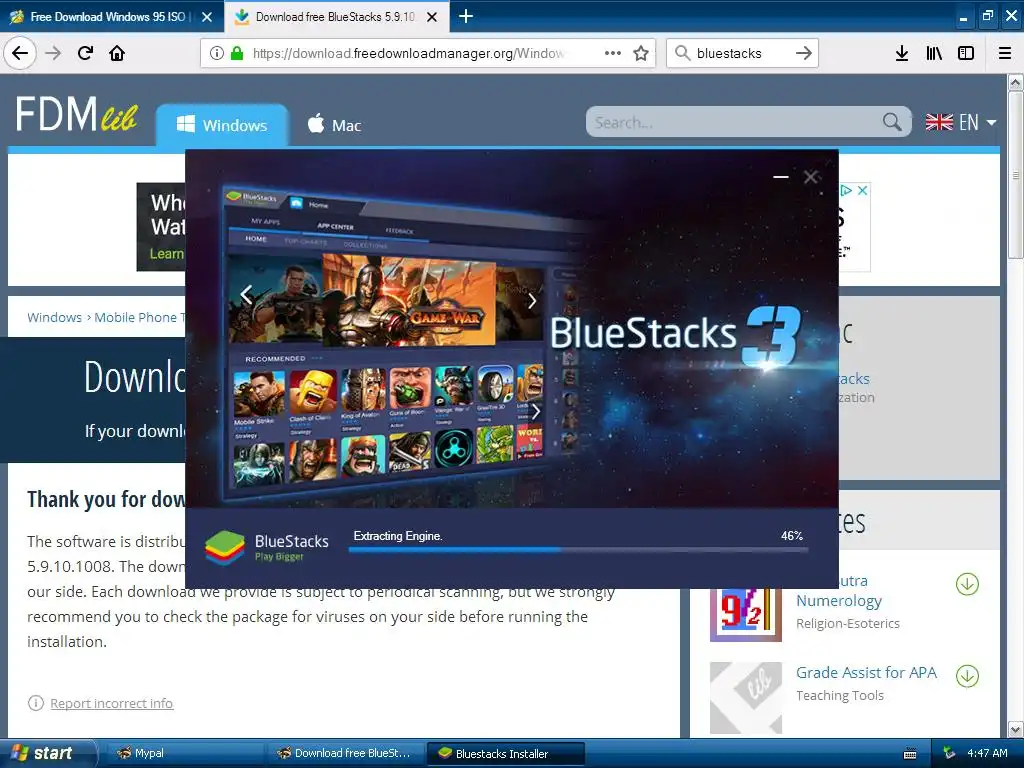Open a new browser tab

[466, 16]
